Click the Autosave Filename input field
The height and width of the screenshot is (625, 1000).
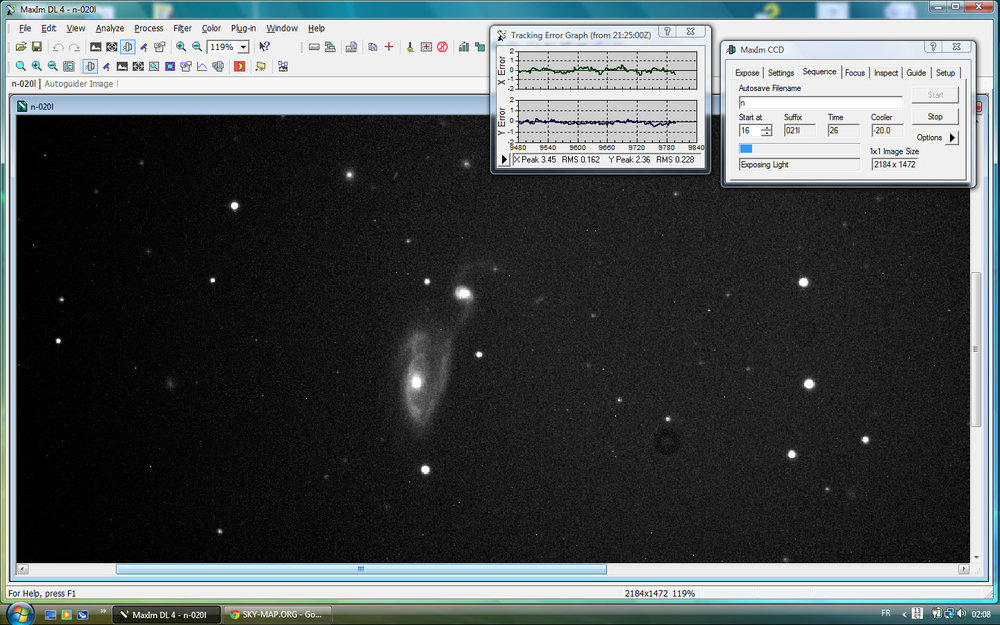pyautogui.click(x=820, y=103)
